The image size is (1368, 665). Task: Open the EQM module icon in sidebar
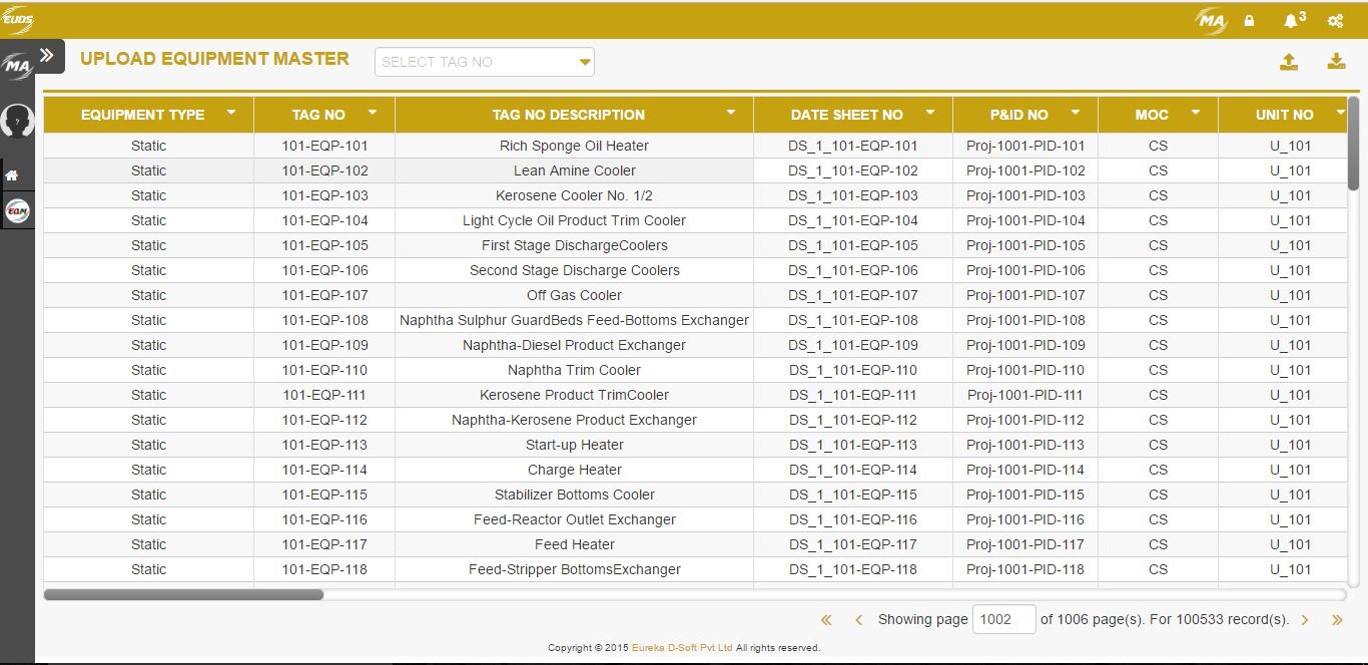(x=17, y=211)
